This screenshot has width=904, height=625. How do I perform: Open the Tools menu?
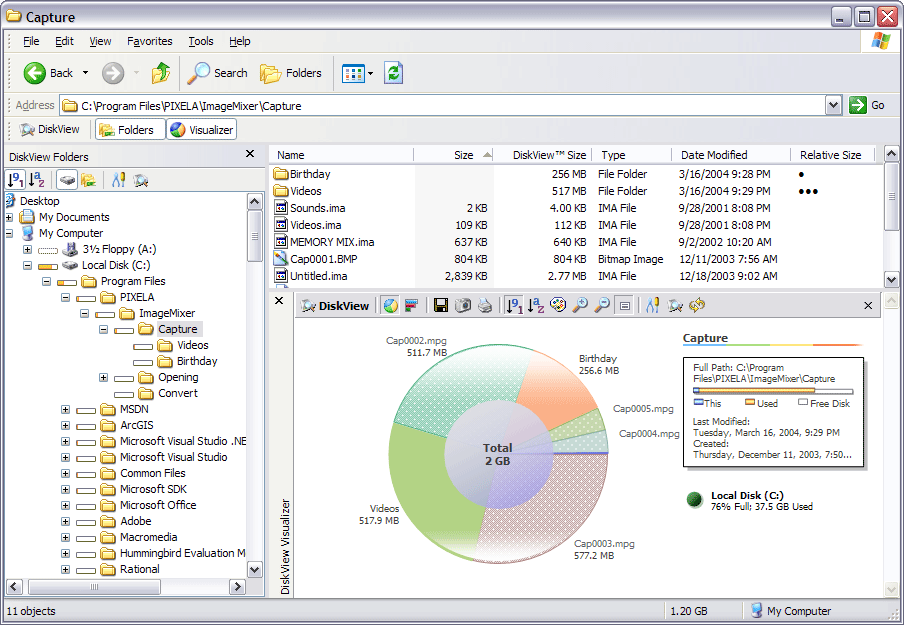[x=201, y=41]
